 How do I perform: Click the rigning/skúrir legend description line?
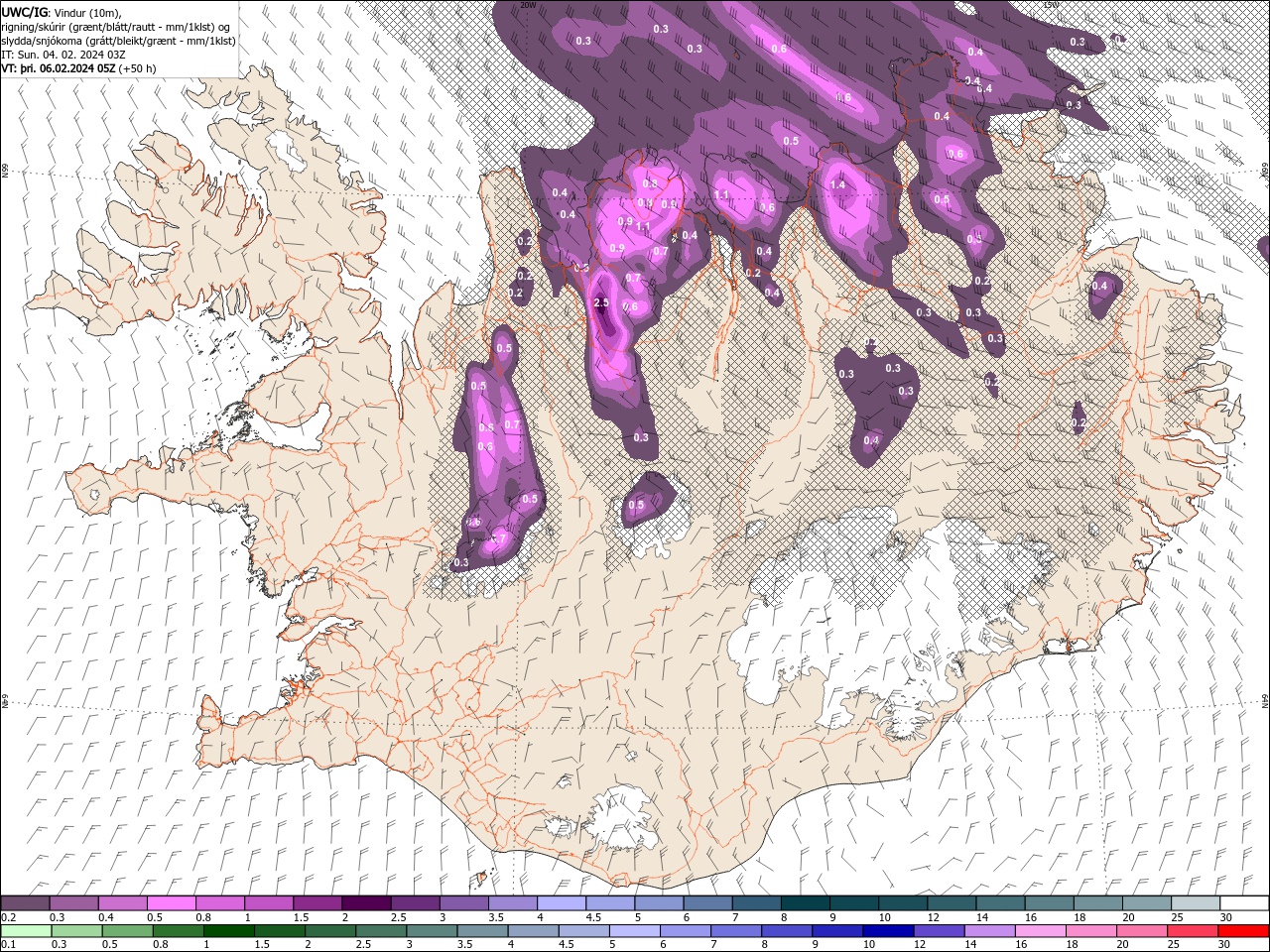(116, 27)
